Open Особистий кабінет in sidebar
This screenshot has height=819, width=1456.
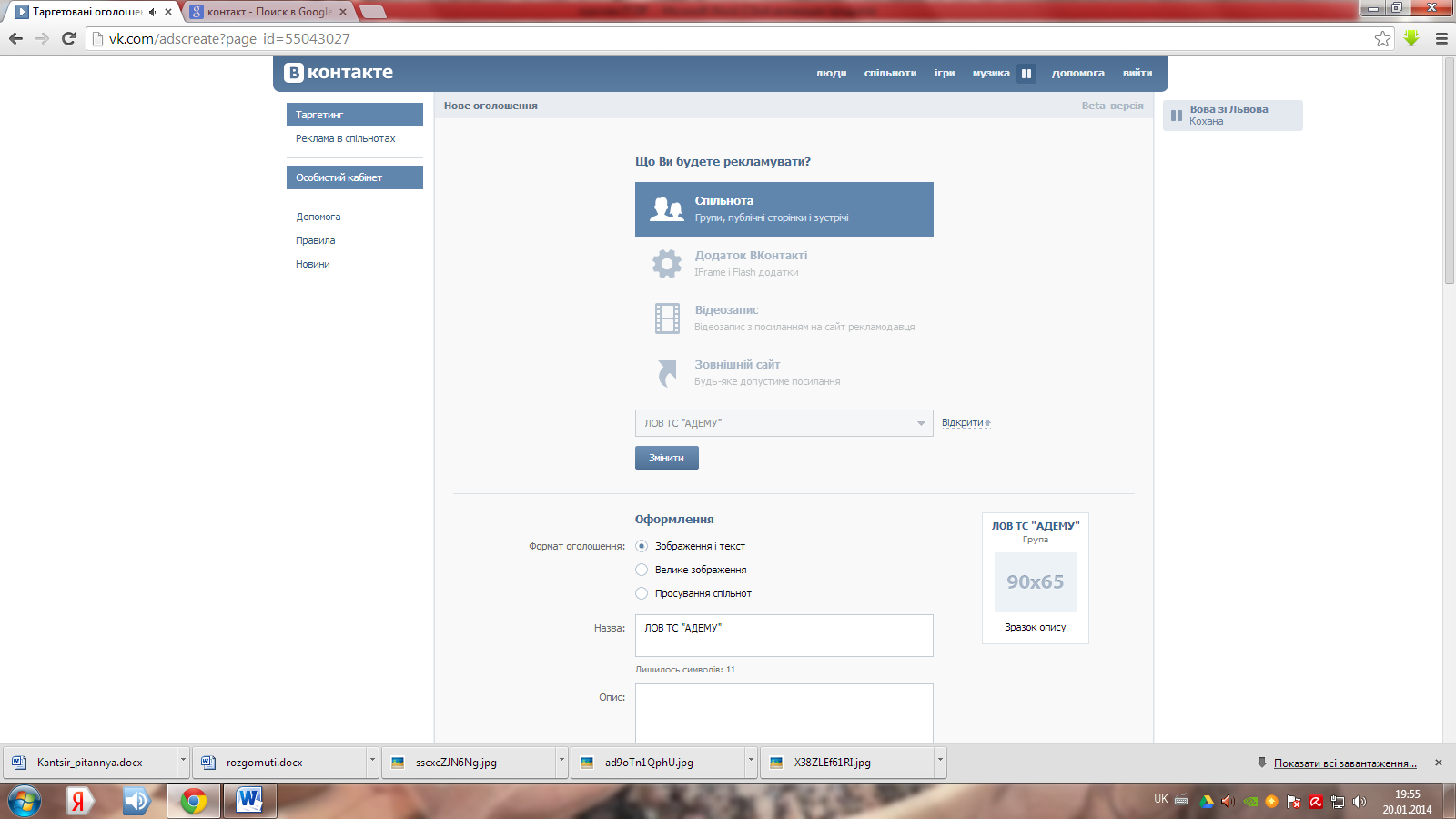click(355, 177)
